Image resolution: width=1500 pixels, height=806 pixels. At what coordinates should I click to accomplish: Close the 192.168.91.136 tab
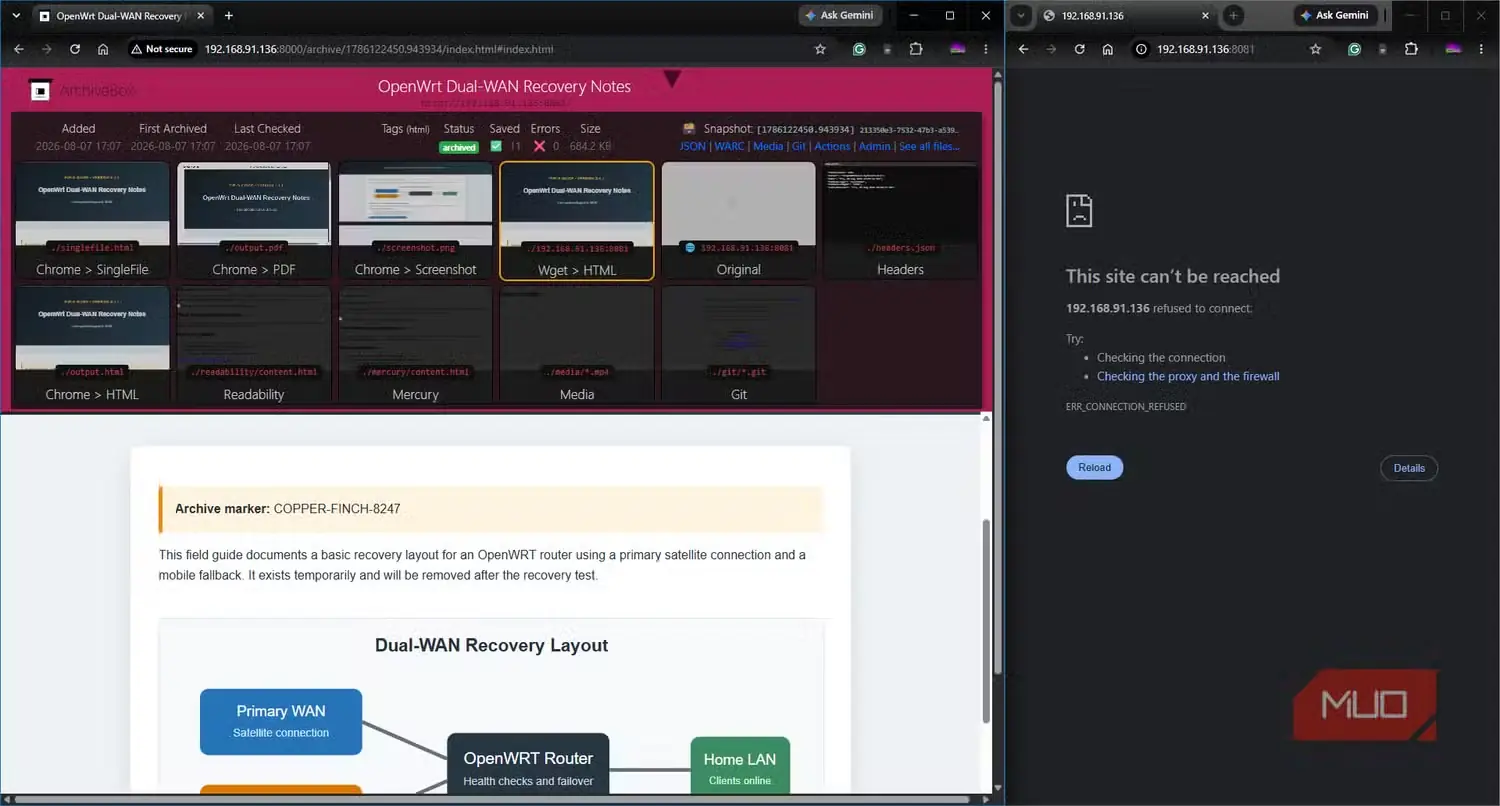pyautogui.click(x=1206, y=16)
